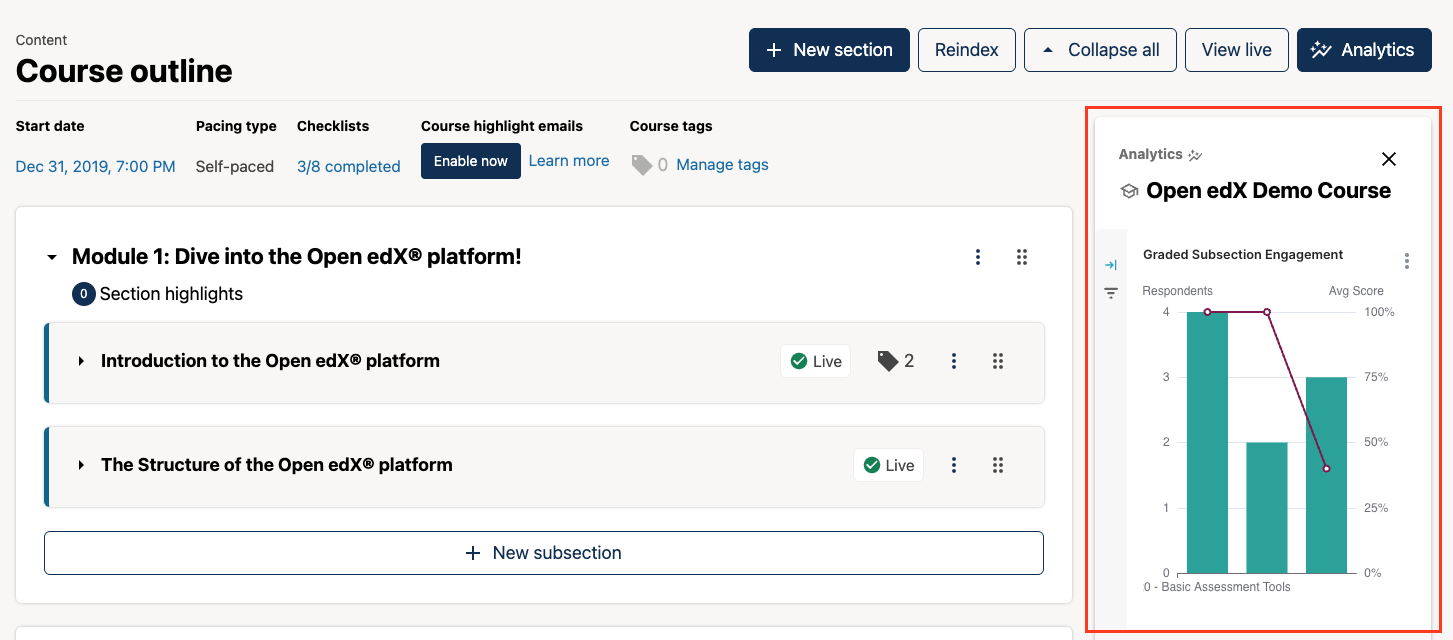Close the Analytics sidebar panel

pos(1389,159)
